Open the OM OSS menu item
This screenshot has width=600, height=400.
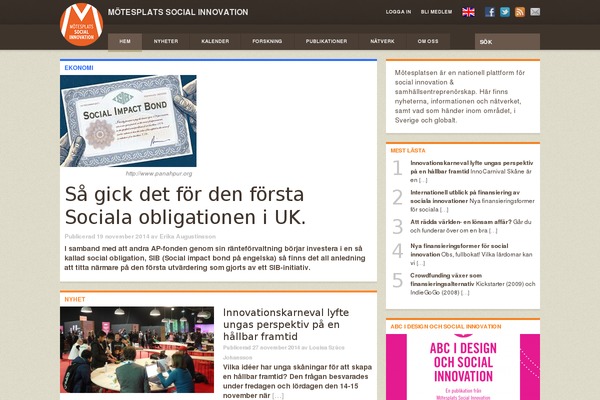[x=428, y=41]
